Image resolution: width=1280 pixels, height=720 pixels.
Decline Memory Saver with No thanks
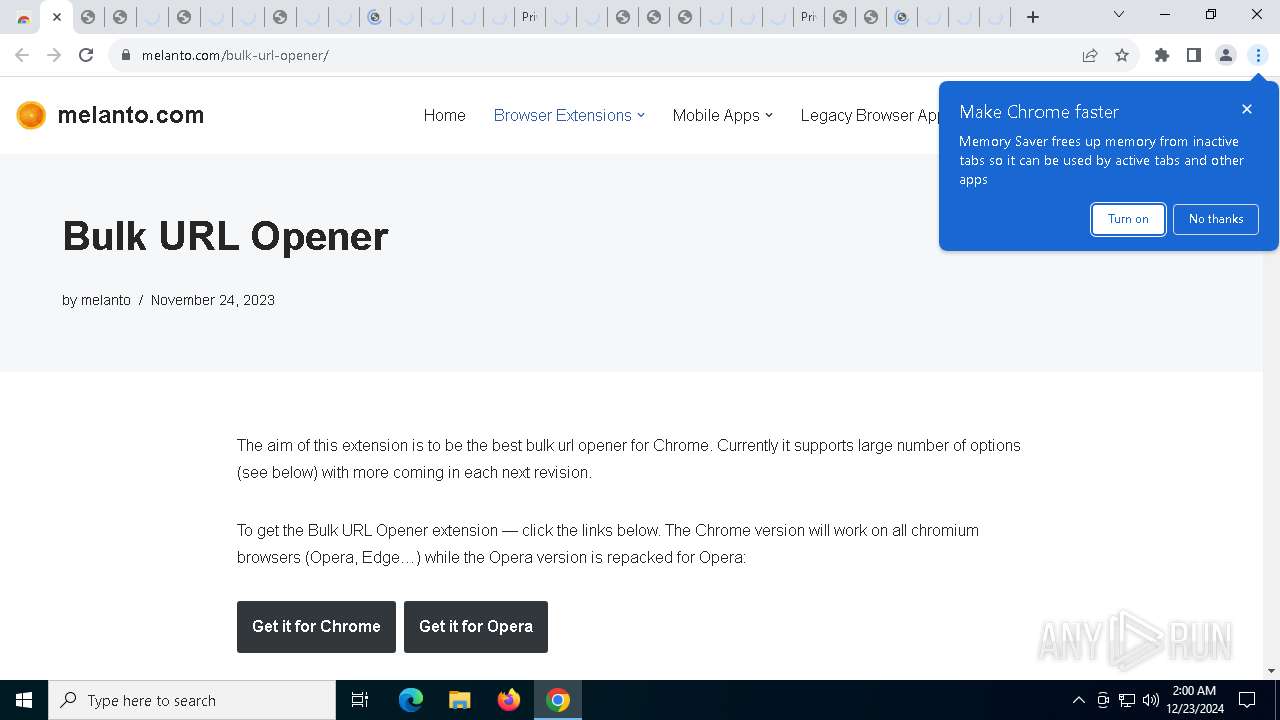point(1216,219)
